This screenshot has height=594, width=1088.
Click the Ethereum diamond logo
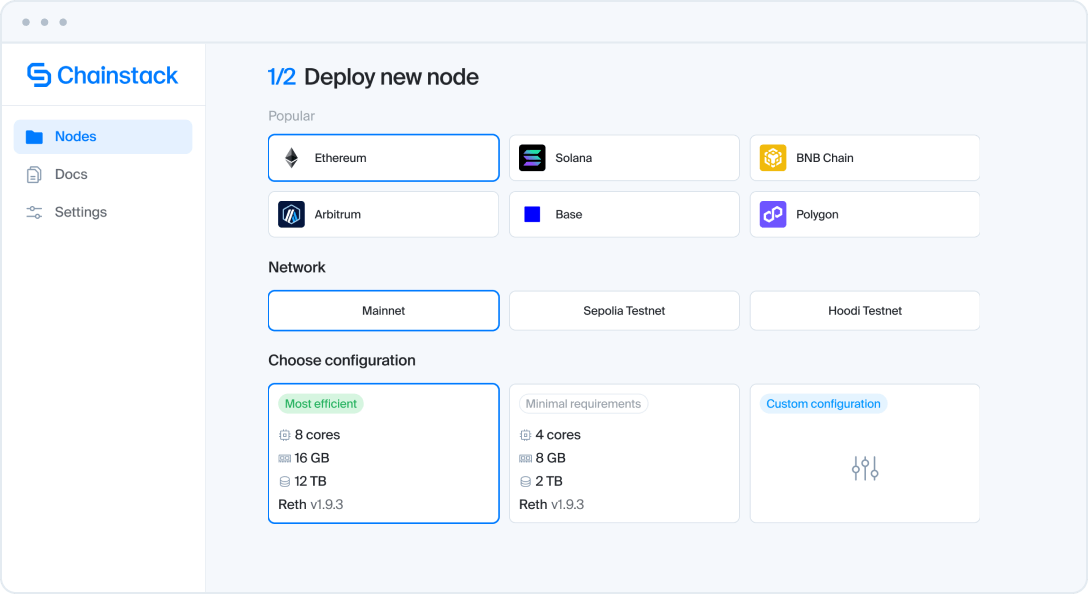291,158
